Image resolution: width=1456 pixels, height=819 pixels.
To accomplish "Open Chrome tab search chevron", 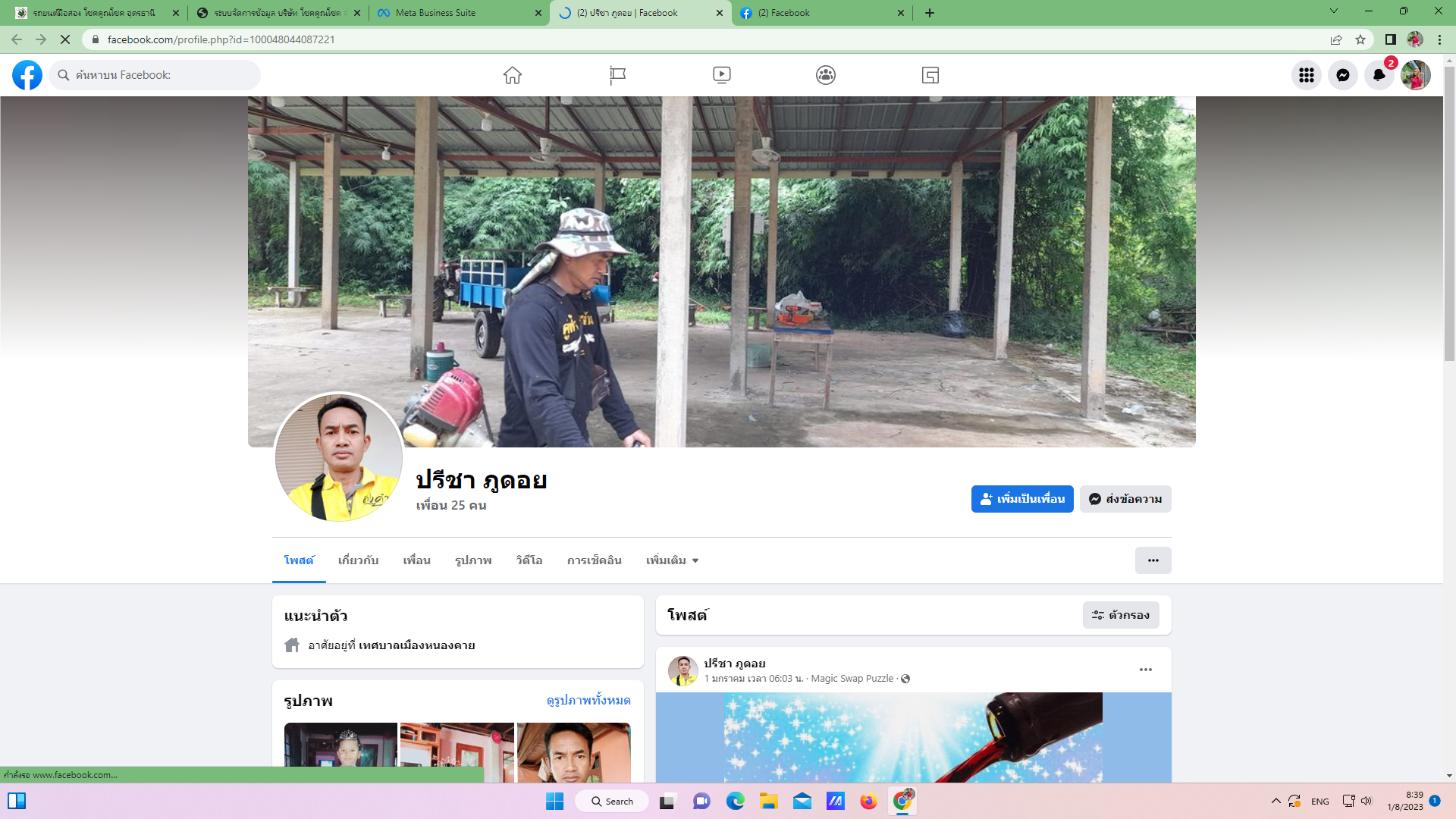I will point(1334,11).
